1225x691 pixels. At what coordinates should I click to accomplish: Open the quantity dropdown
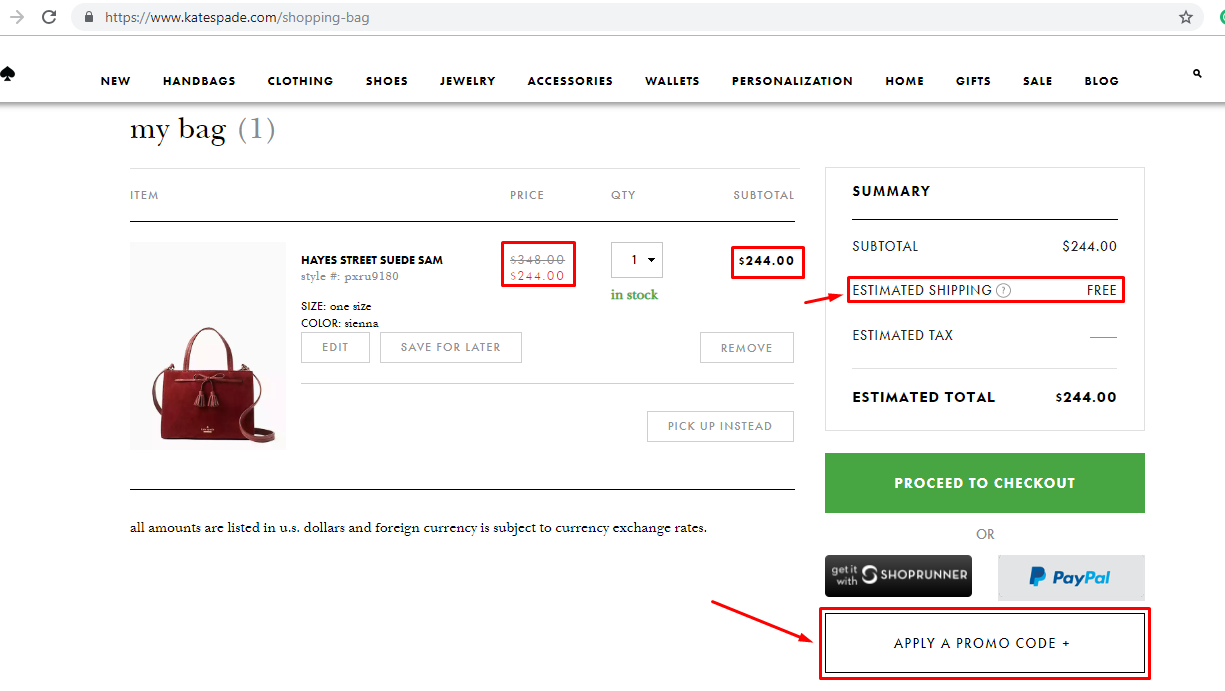tap(637, 260)
